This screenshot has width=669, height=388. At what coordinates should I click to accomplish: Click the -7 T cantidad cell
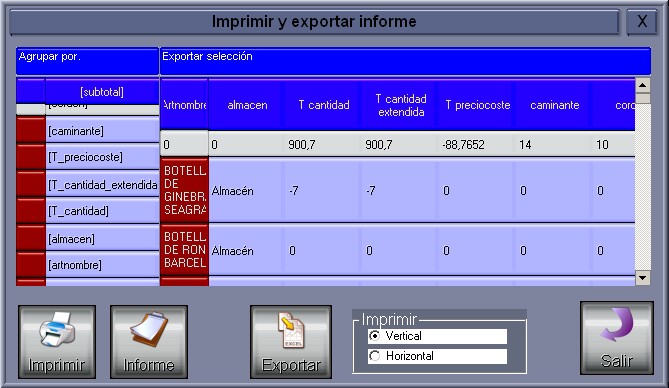[323, 190]
